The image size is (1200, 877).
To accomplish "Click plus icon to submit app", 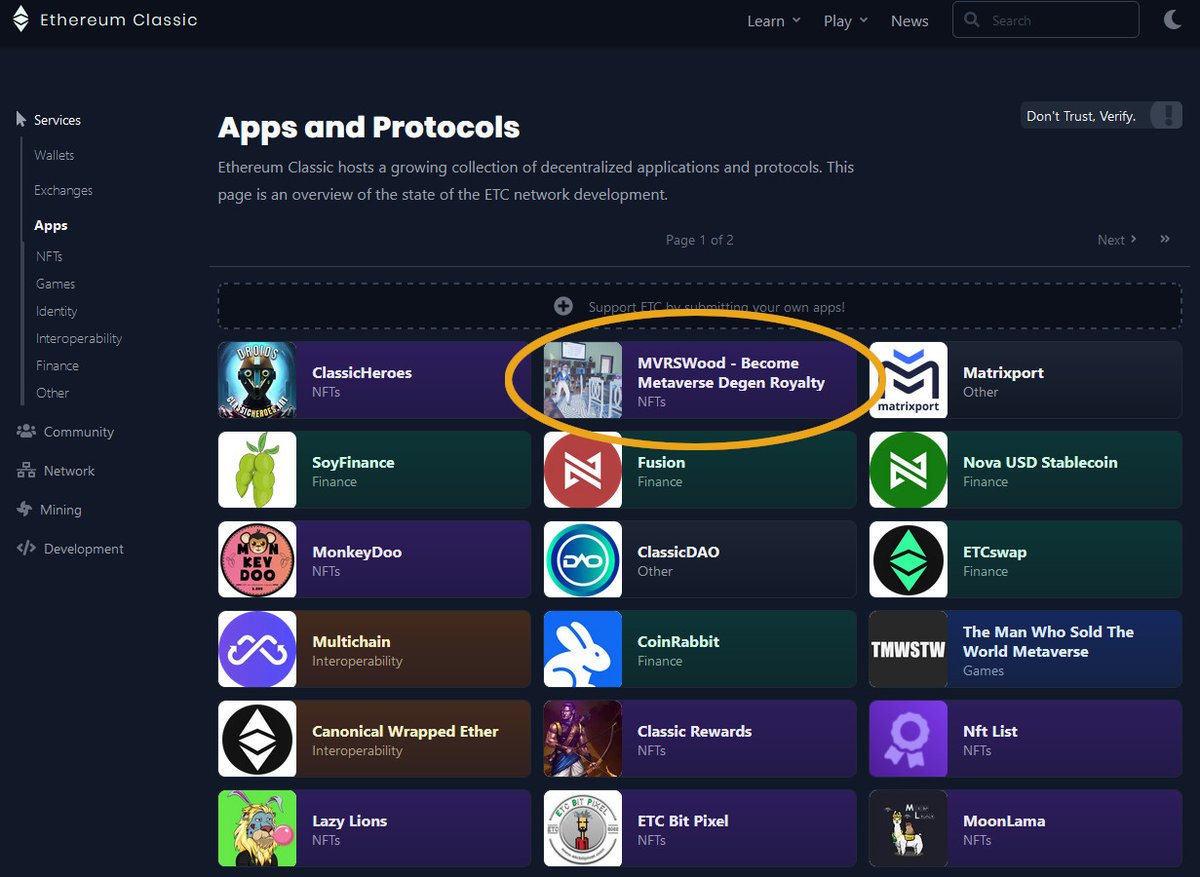I will tap(563, 307).
